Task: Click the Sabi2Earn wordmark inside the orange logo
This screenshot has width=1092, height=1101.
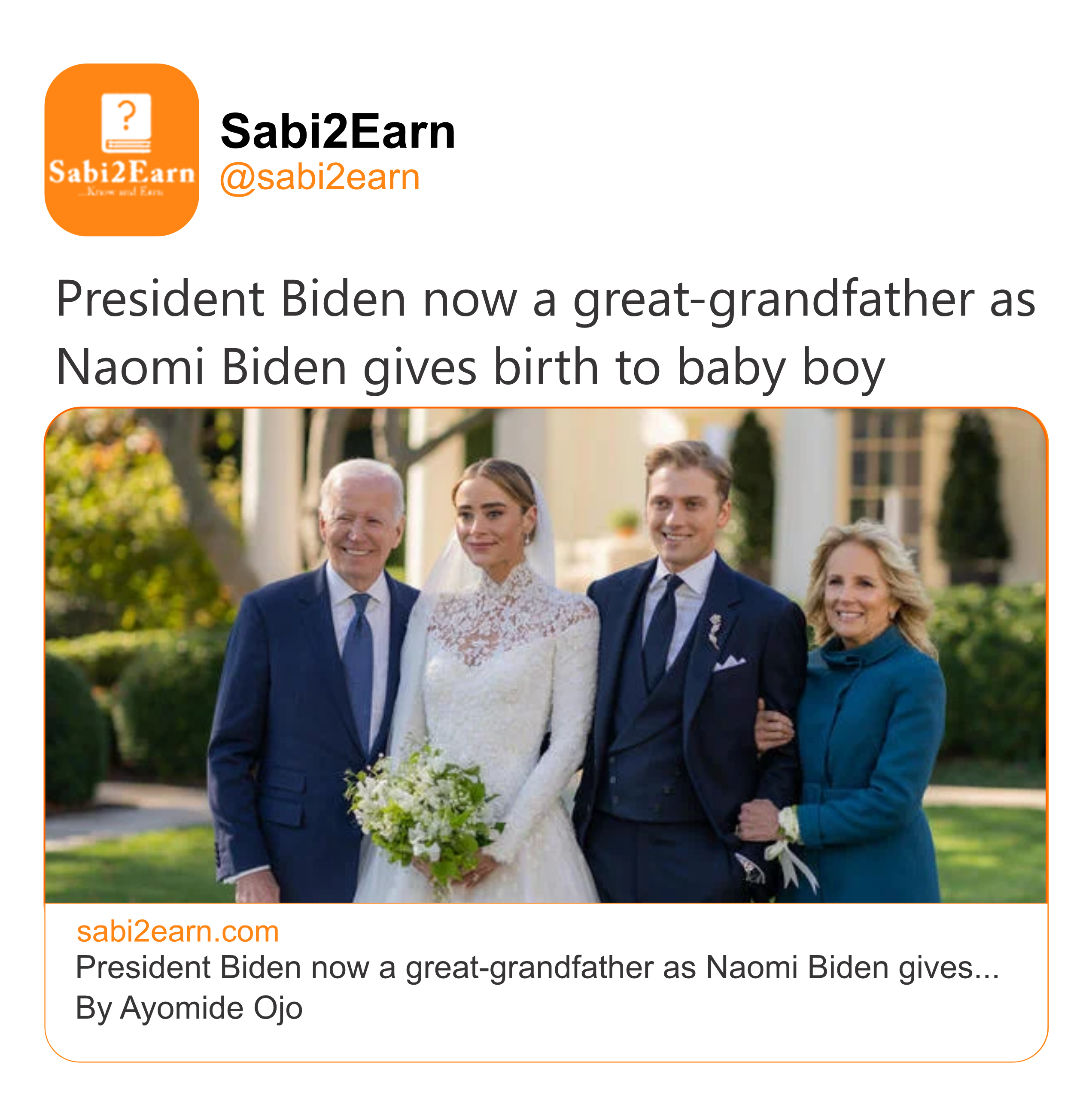Action: click(x=122, y=172)
